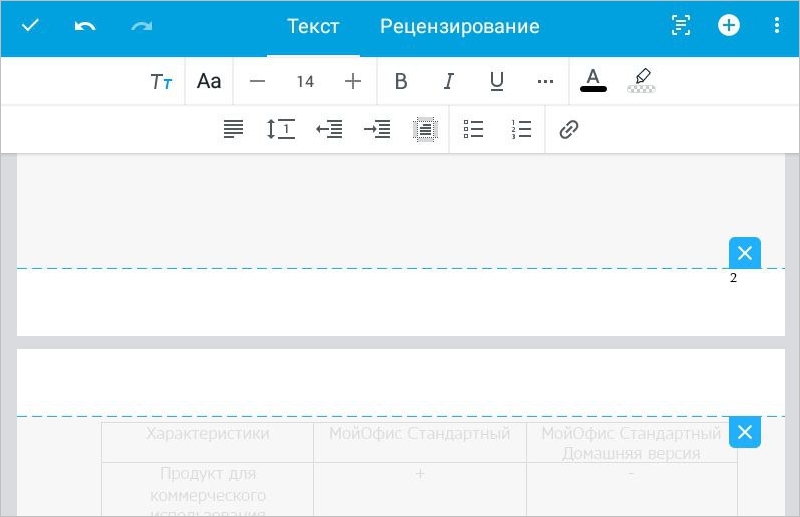Toggle bold formatting
The image size is (800, 517).
click(x=401, y=81)
